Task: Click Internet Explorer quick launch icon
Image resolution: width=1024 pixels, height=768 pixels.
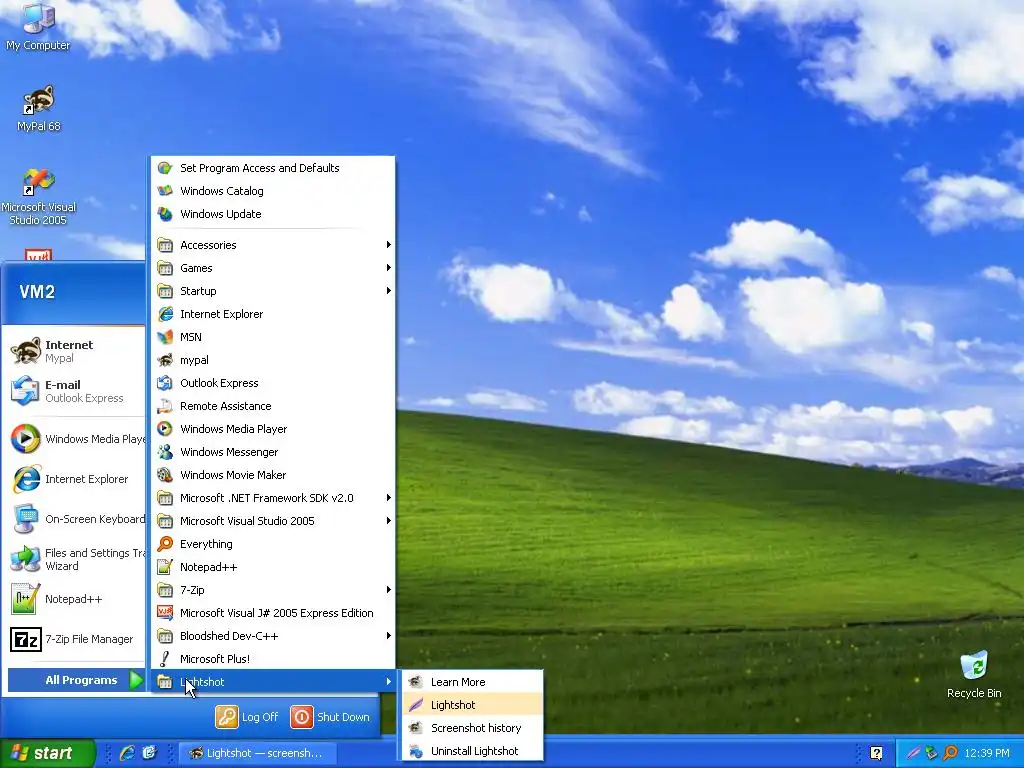Action: 127,753
